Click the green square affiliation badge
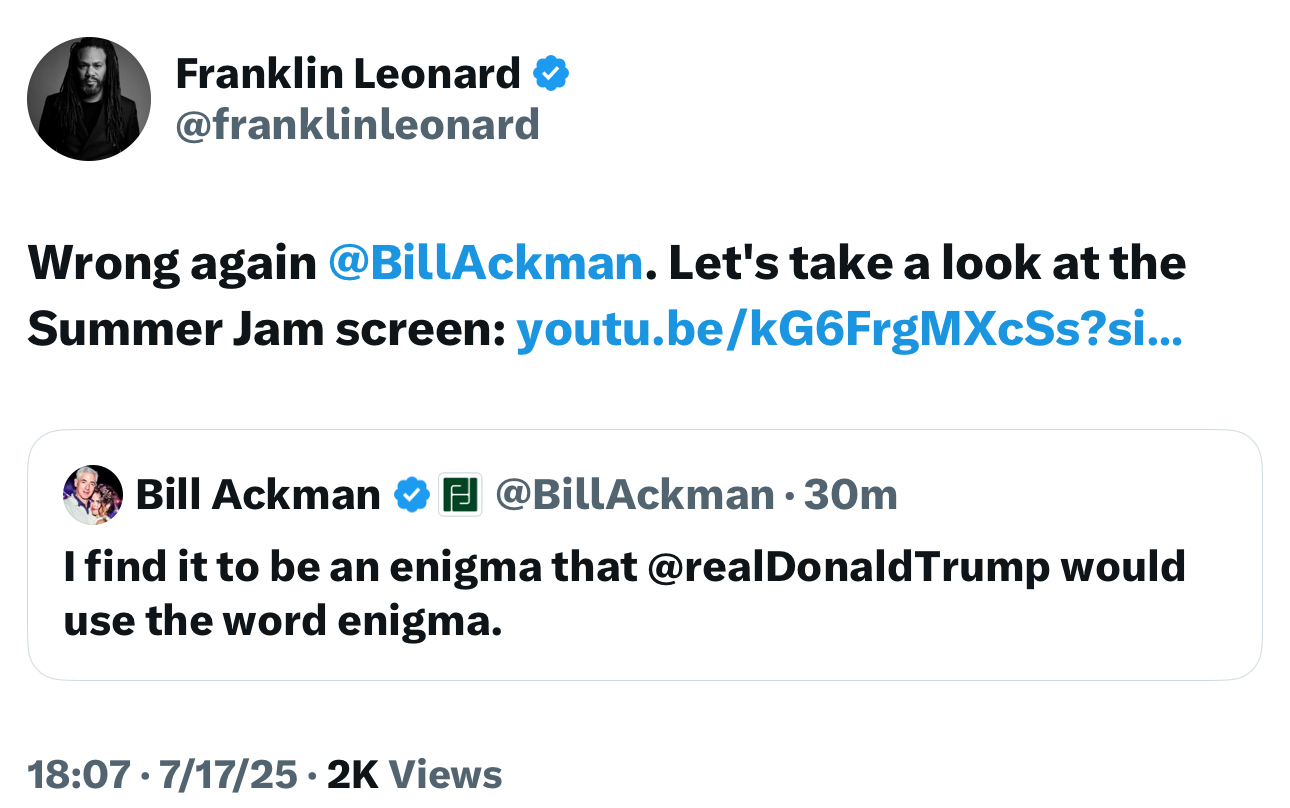 click(x=461, y=494)
